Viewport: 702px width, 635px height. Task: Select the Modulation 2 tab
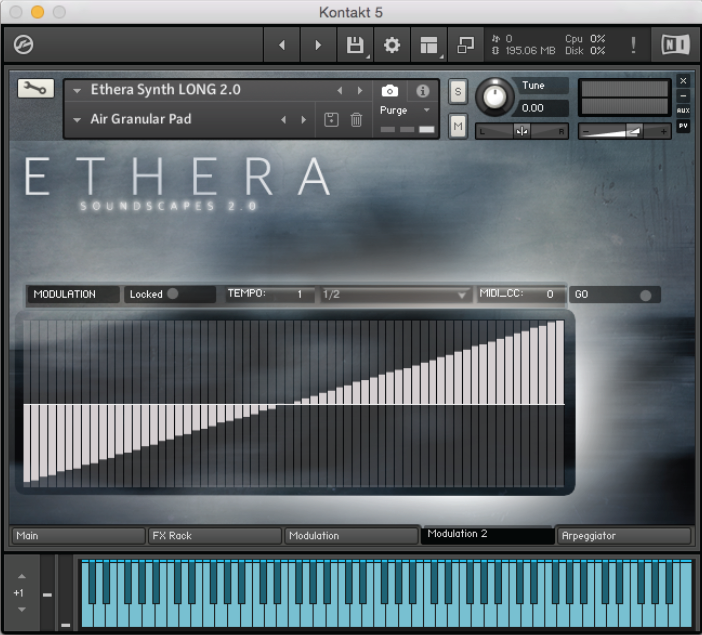[488, 534]
